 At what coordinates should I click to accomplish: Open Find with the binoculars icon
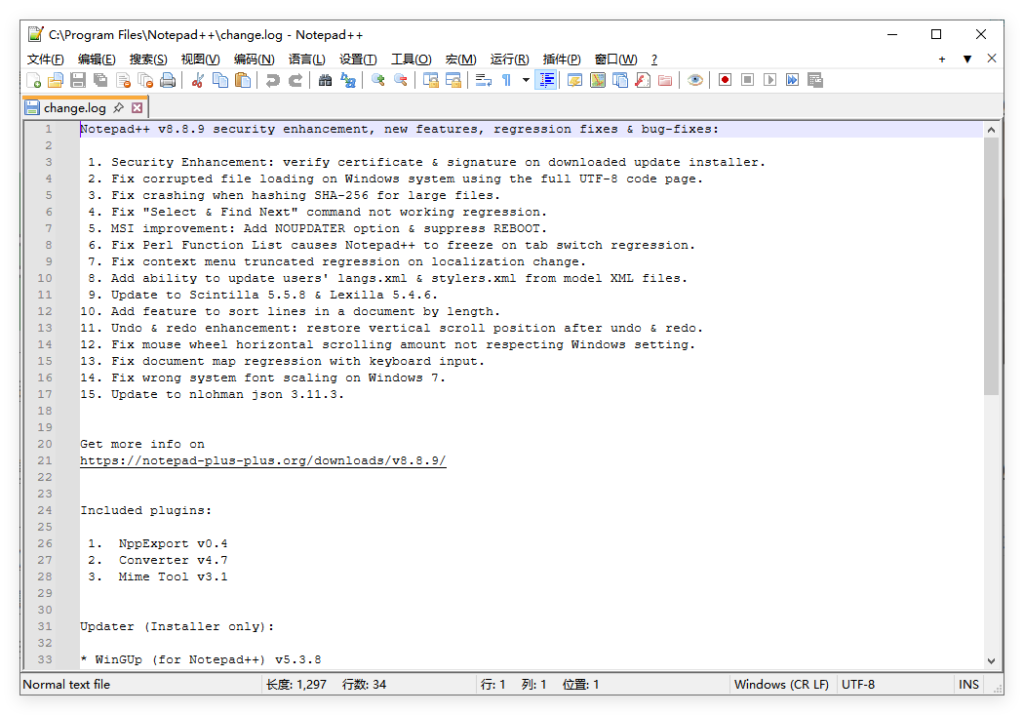[325, 80]
